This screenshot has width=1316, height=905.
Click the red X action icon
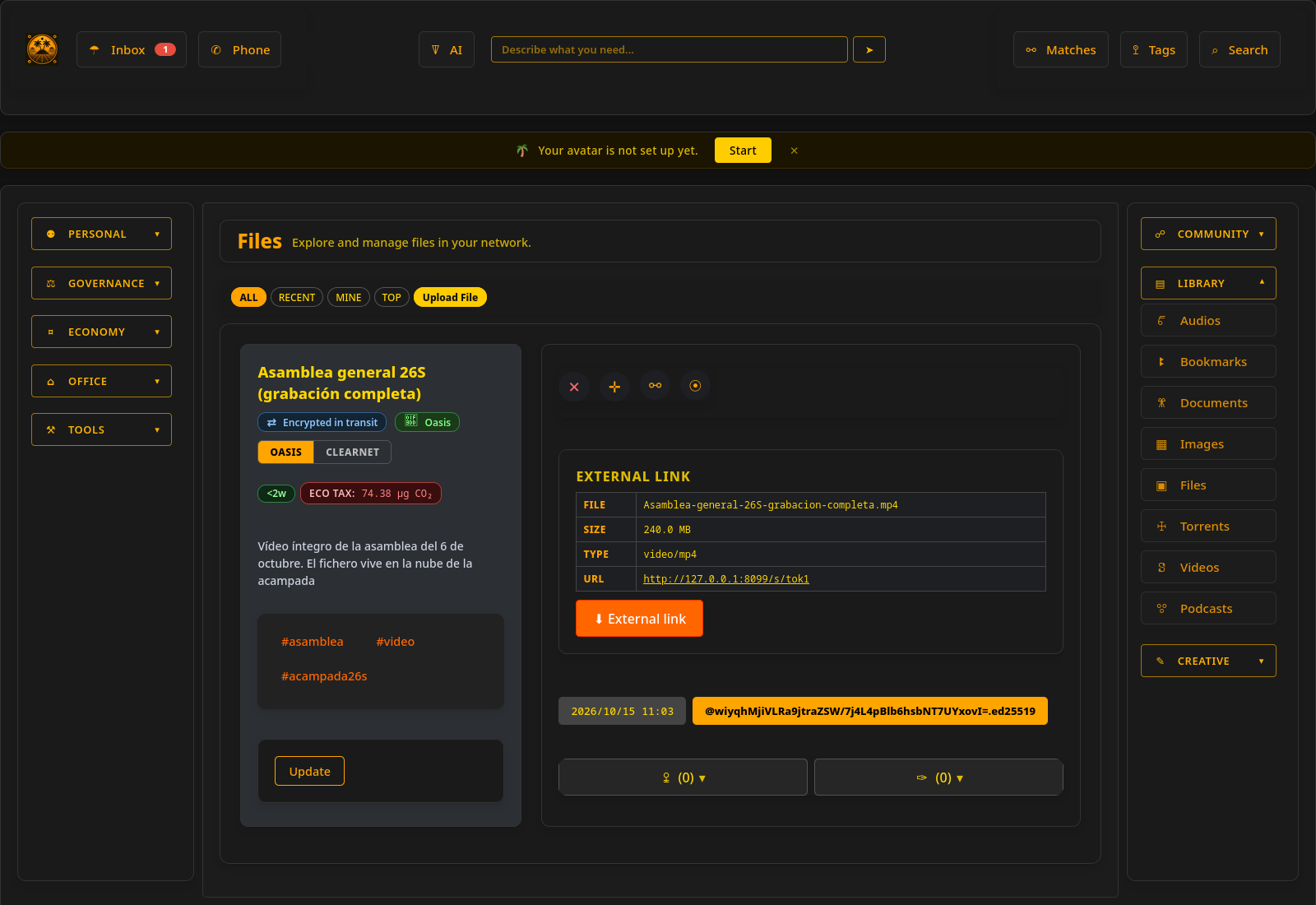574,386
